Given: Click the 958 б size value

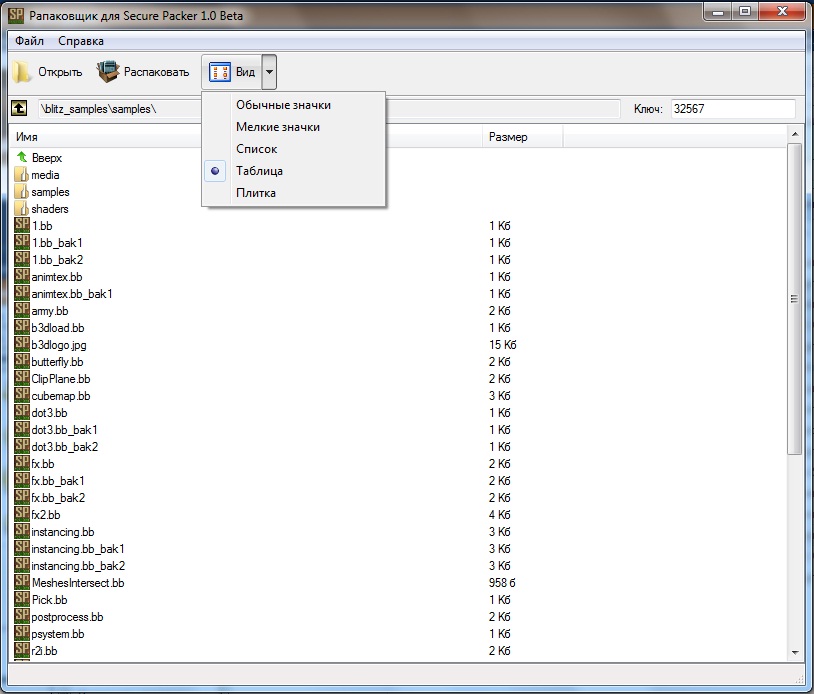Looking at the screenshot, I should coord(501,583).
